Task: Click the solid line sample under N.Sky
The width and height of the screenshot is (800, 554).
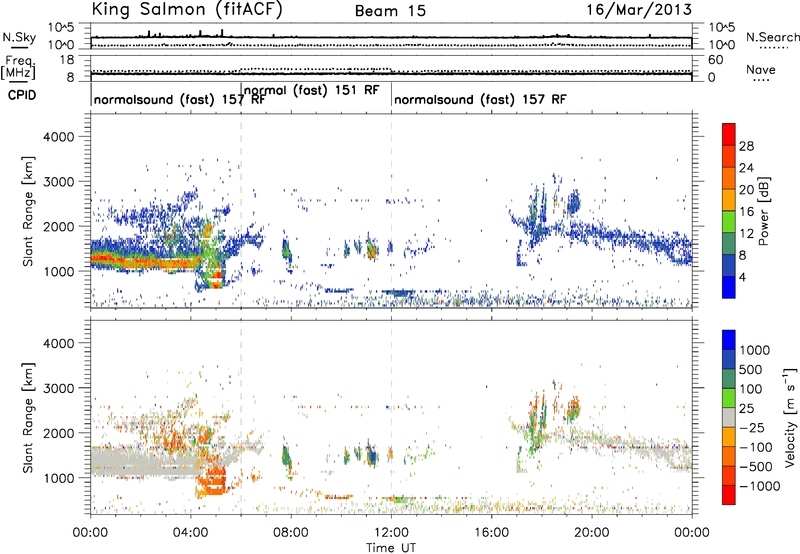Action: (x=19, y=47)
